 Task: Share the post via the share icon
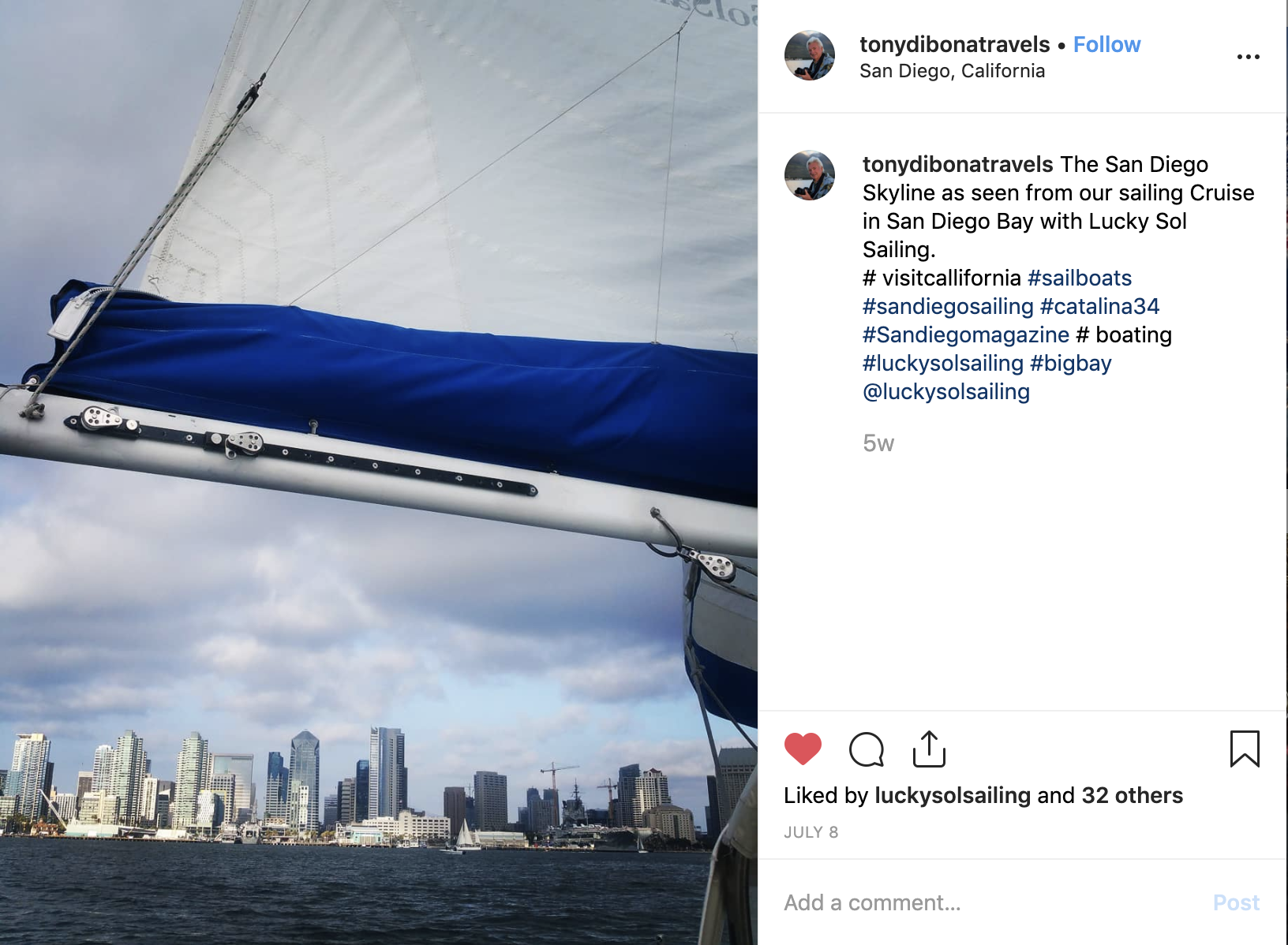[929, 749]
